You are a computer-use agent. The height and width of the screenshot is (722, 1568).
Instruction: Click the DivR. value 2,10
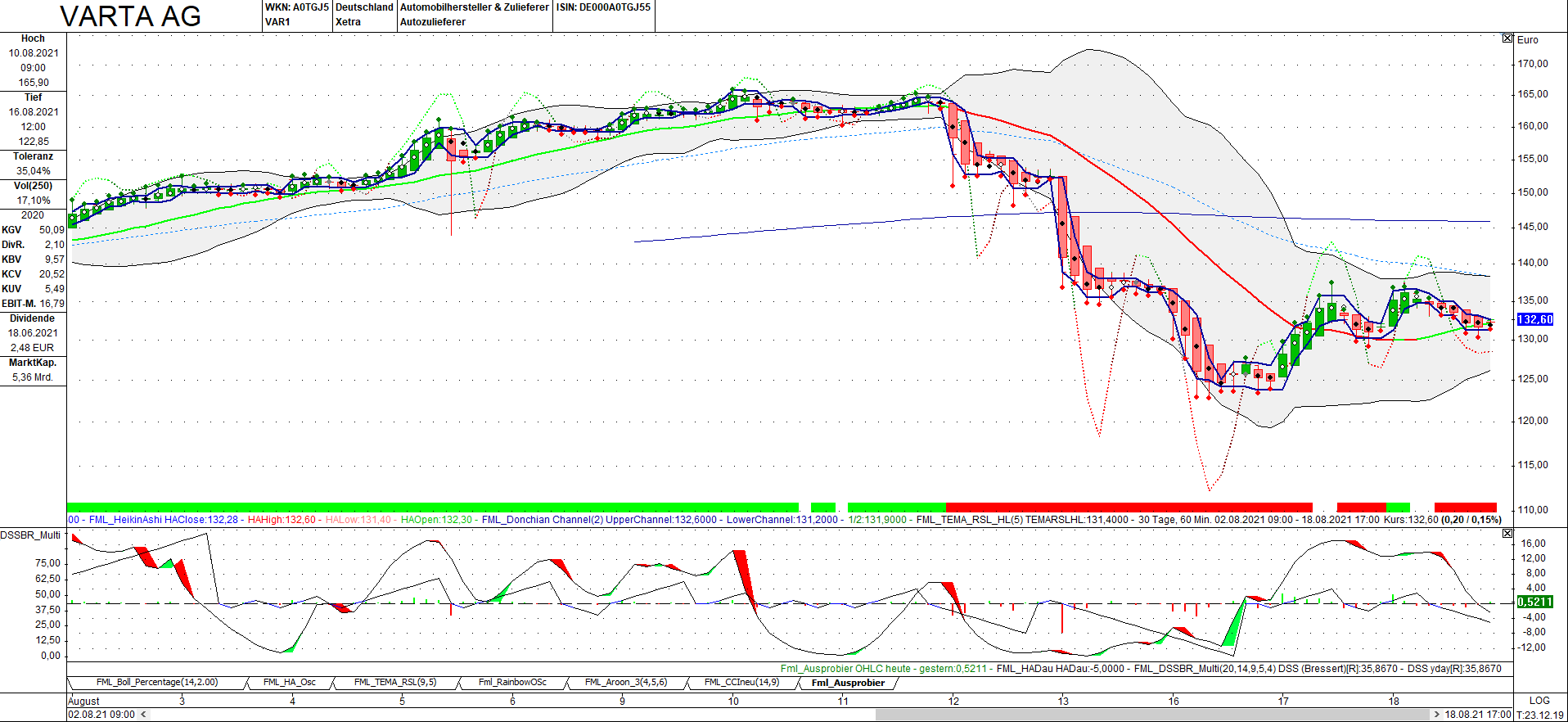pos(55,245)
